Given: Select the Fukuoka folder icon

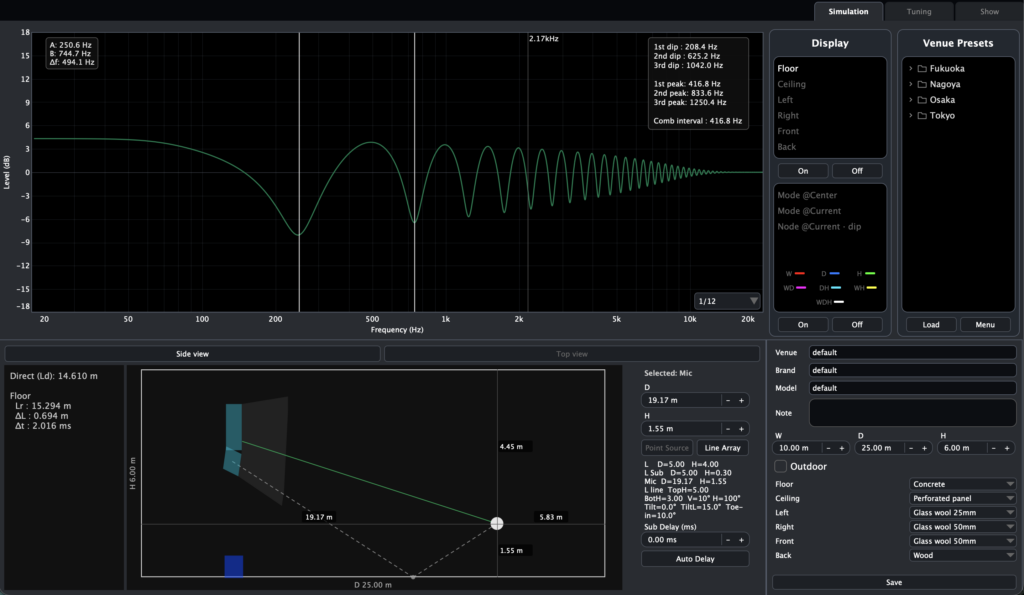Looking at the screenshot, I should pyautogui.click(x=922, y=69).
